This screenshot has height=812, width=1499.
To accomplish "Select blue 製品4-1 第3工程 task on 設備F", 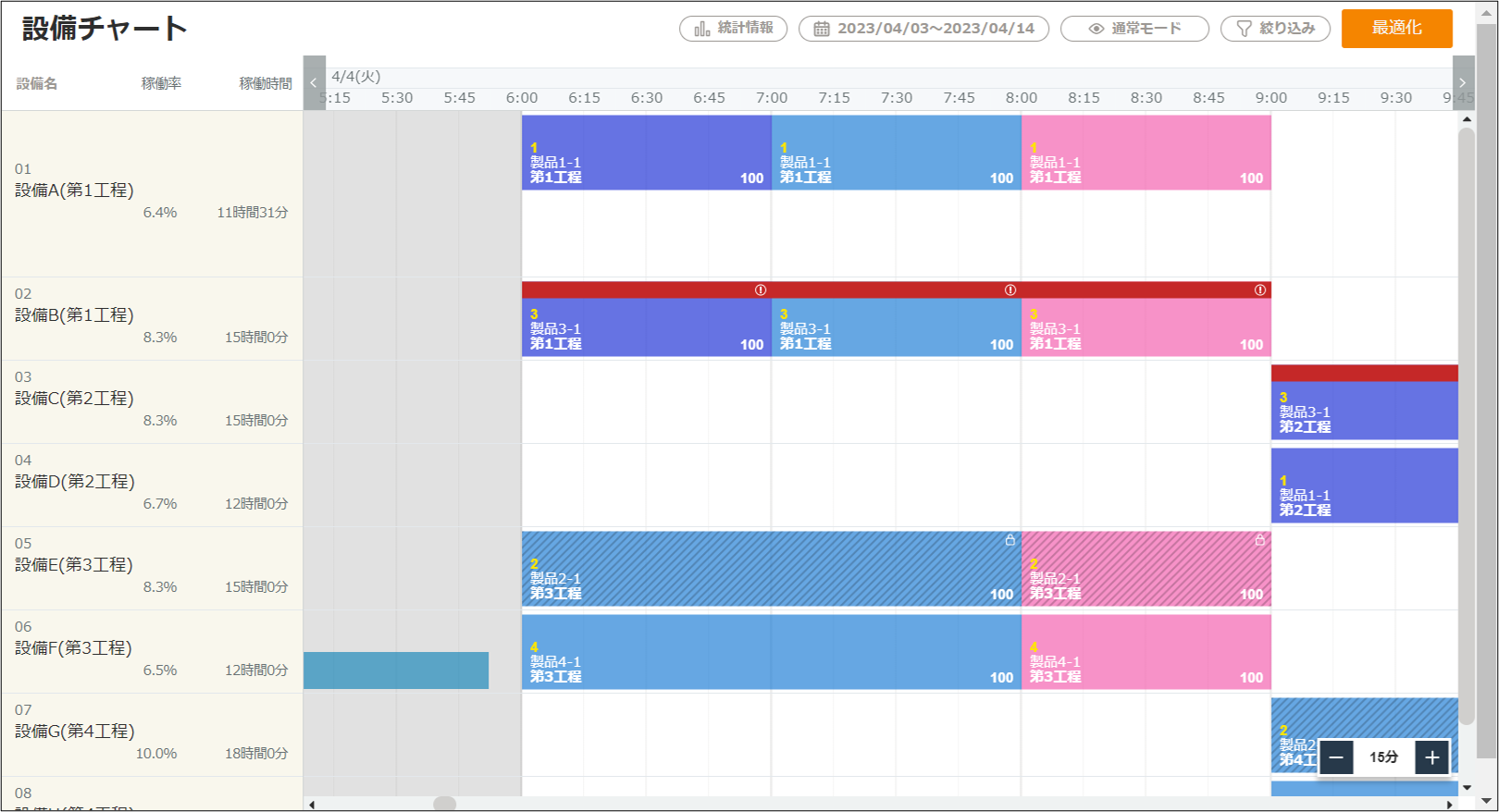I will pos(772,652).
